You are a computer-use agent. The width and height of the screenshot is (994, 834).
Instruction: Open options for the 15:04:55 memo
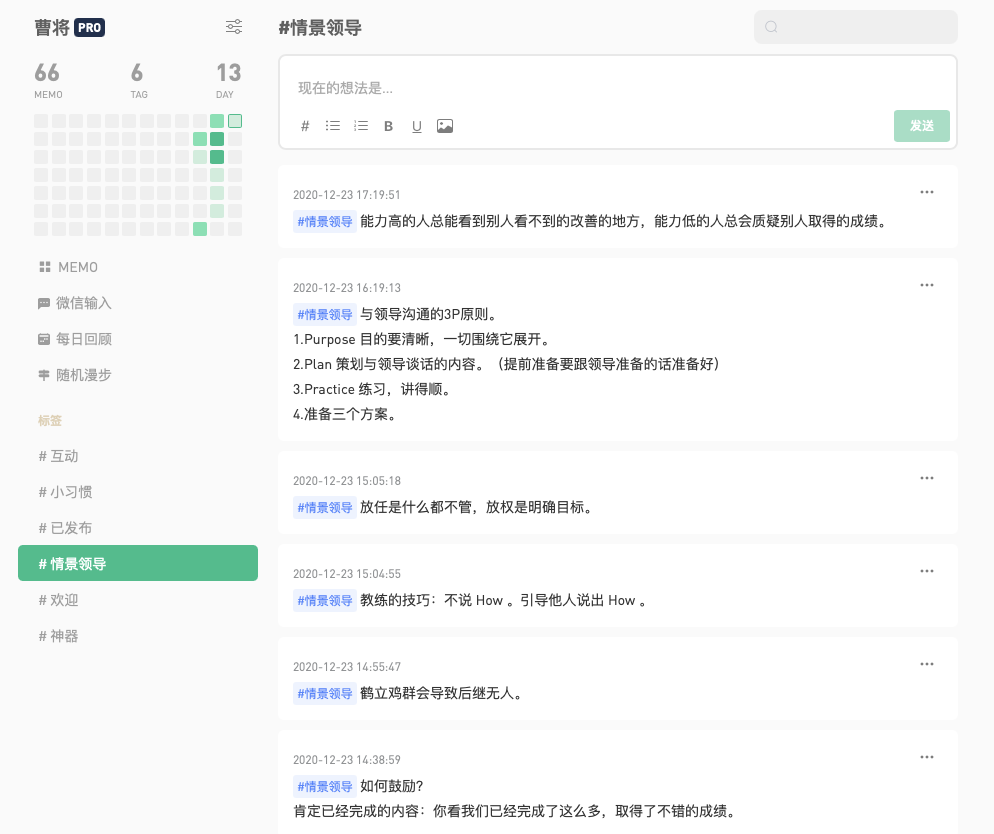[x=927, y=571]
